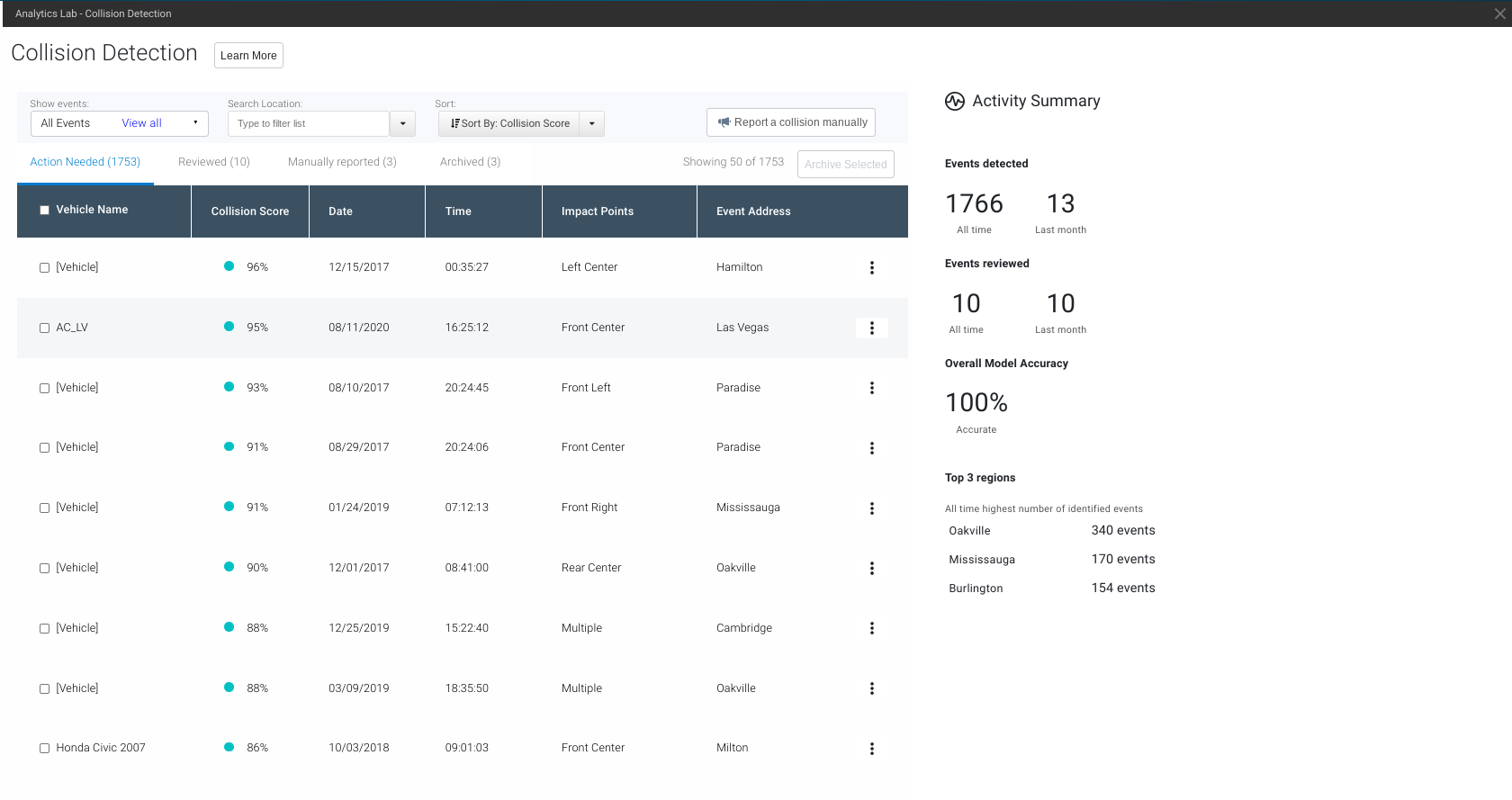
Task: Open the Search Location dropdown arrow
Action: tap(402, 124)
